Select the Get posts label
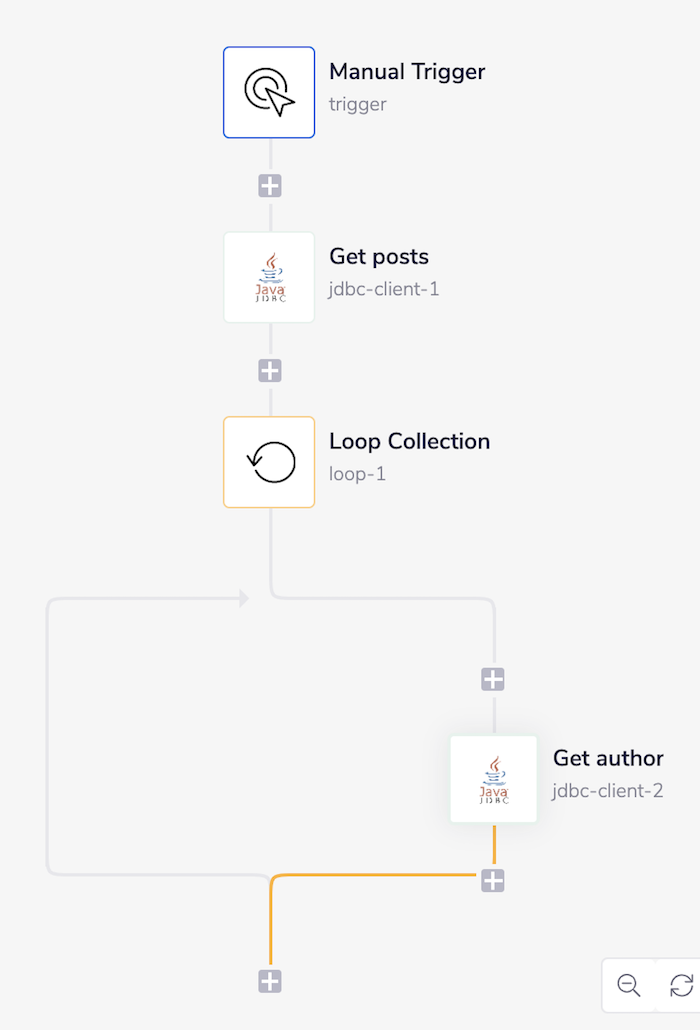The width and height of the screenshot is (700, 1030). click(x=379, y=256)
